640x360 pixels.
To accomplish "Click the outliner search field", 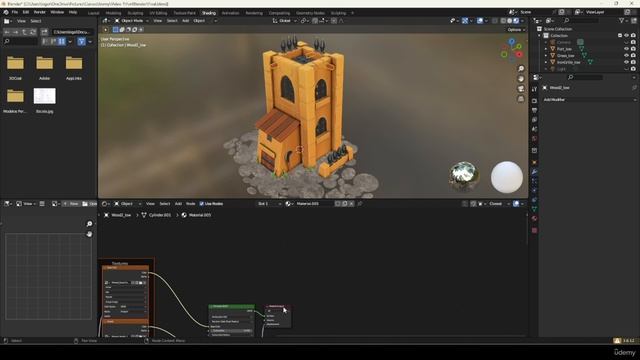I will click(x=581, y=20).
